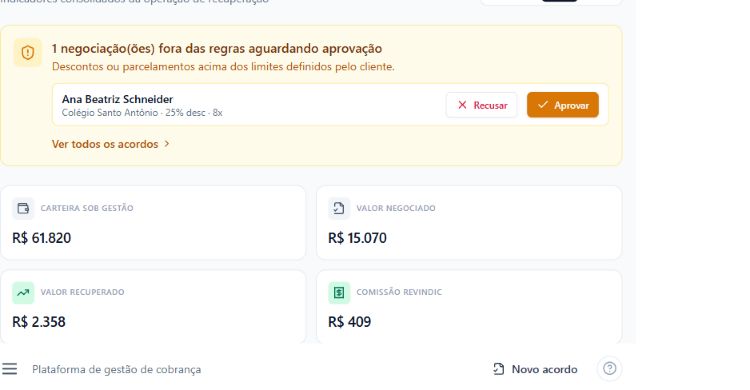The image size is (750, 390).
Task: Click the Valor recuperado trend arrow icon
Action: (x=23, y=292)
